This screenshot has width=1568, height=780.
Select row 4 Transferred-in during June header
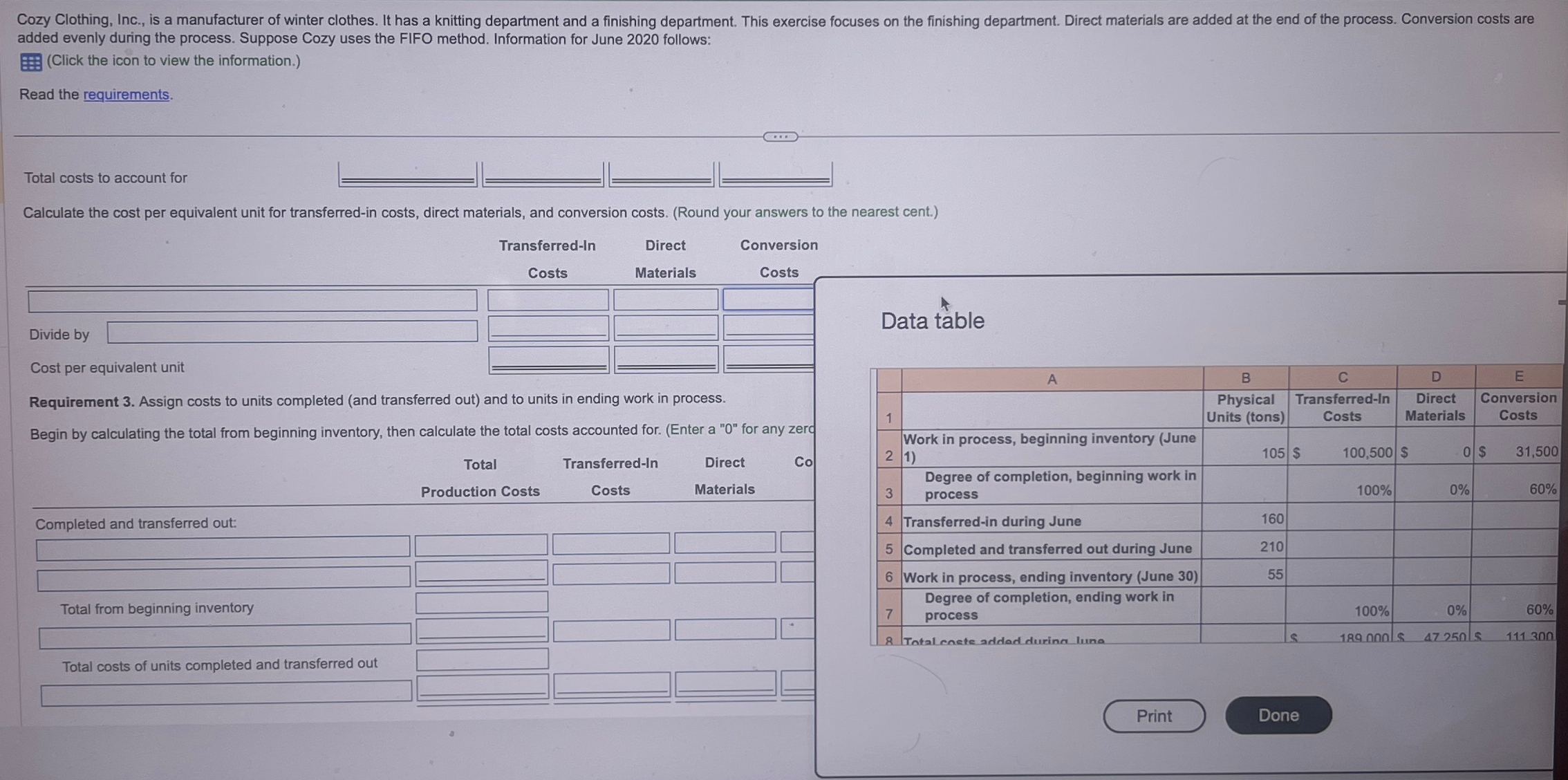[888, 521]
